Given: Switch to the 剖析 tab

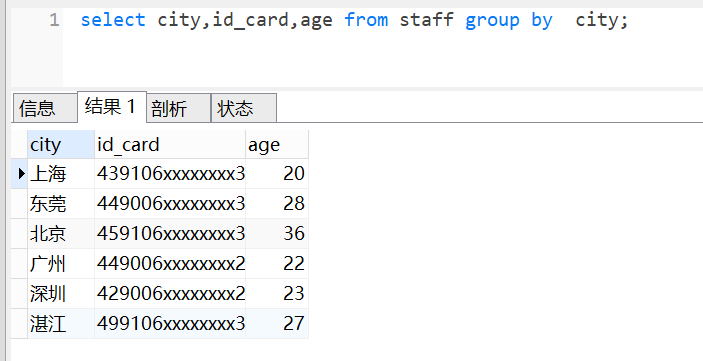Looking at the screenshot, I should (x=178, y=108).
